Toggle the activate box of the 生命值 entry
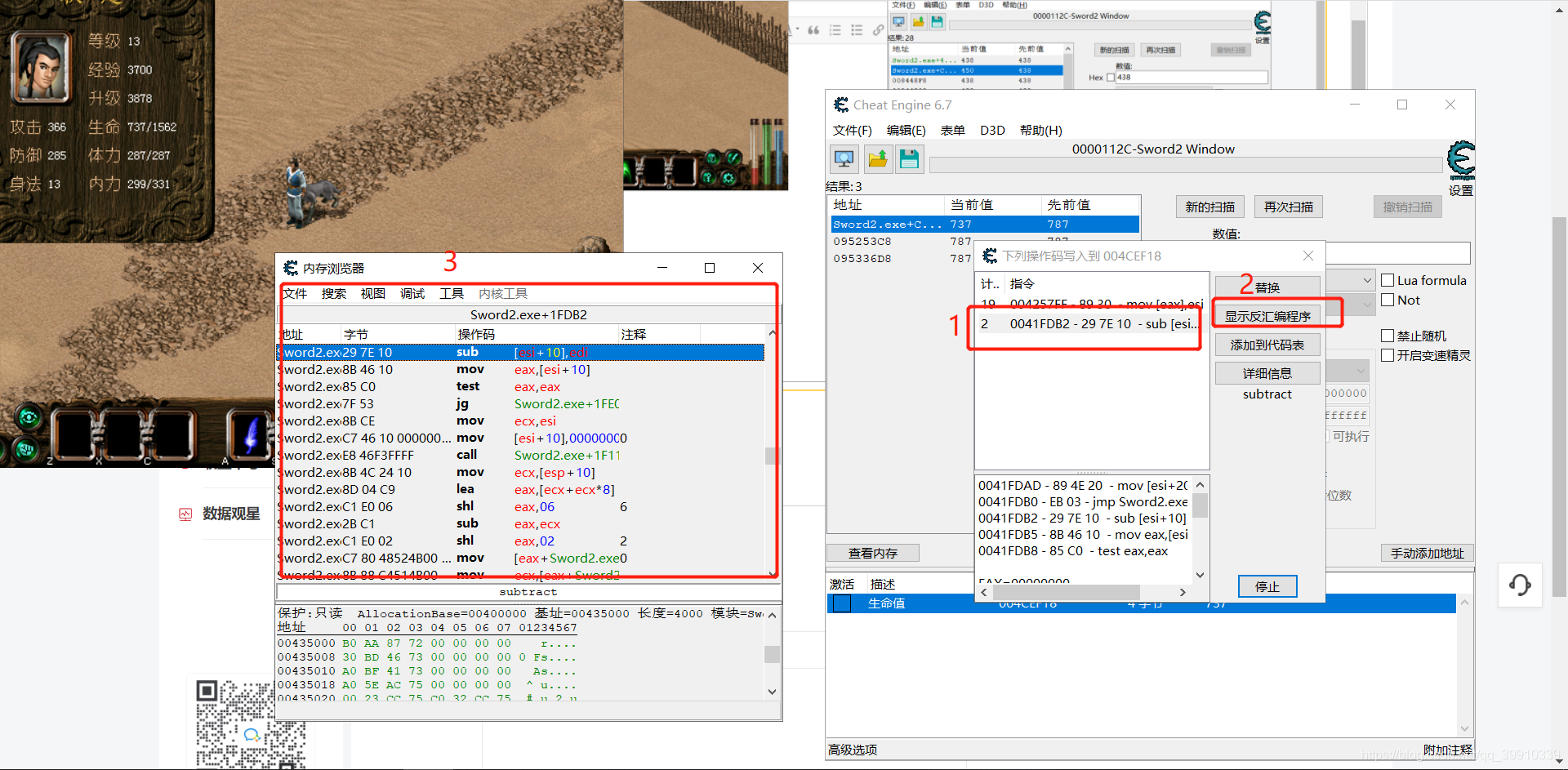The height and width of the screenshot is (770, 1568). point(842,603)
